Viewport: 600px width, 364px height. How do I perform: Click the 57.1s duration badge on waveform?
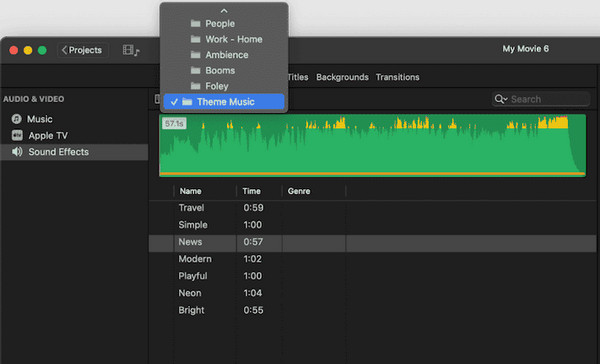click(174, 124)
